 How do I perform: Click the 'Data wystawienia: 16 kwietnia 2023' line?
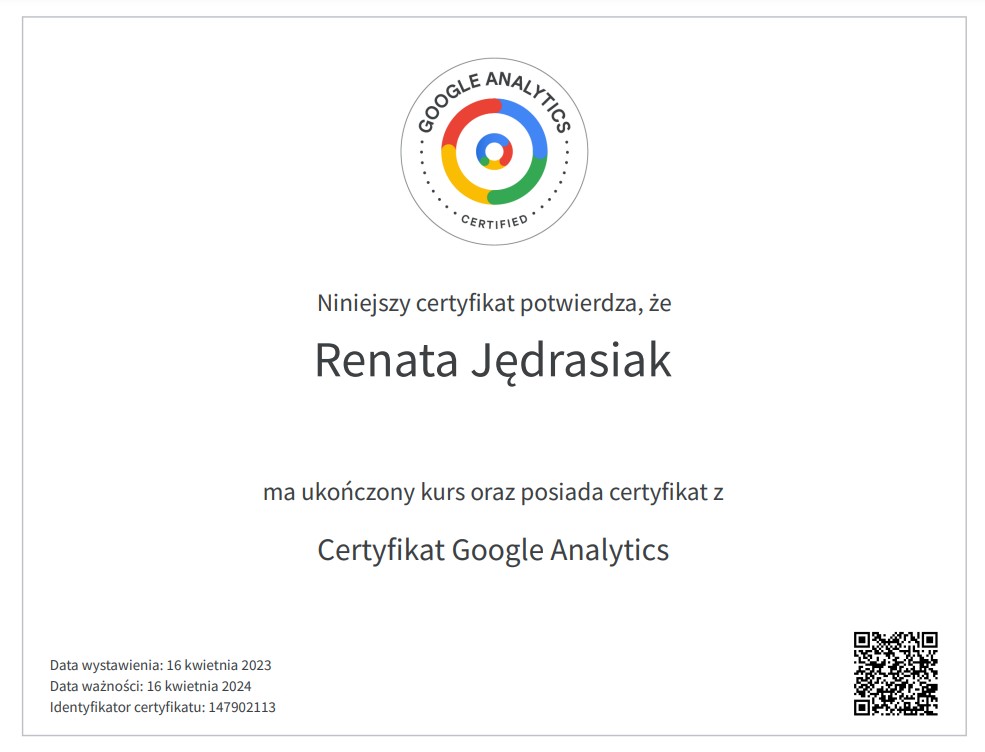pos(161,665)
